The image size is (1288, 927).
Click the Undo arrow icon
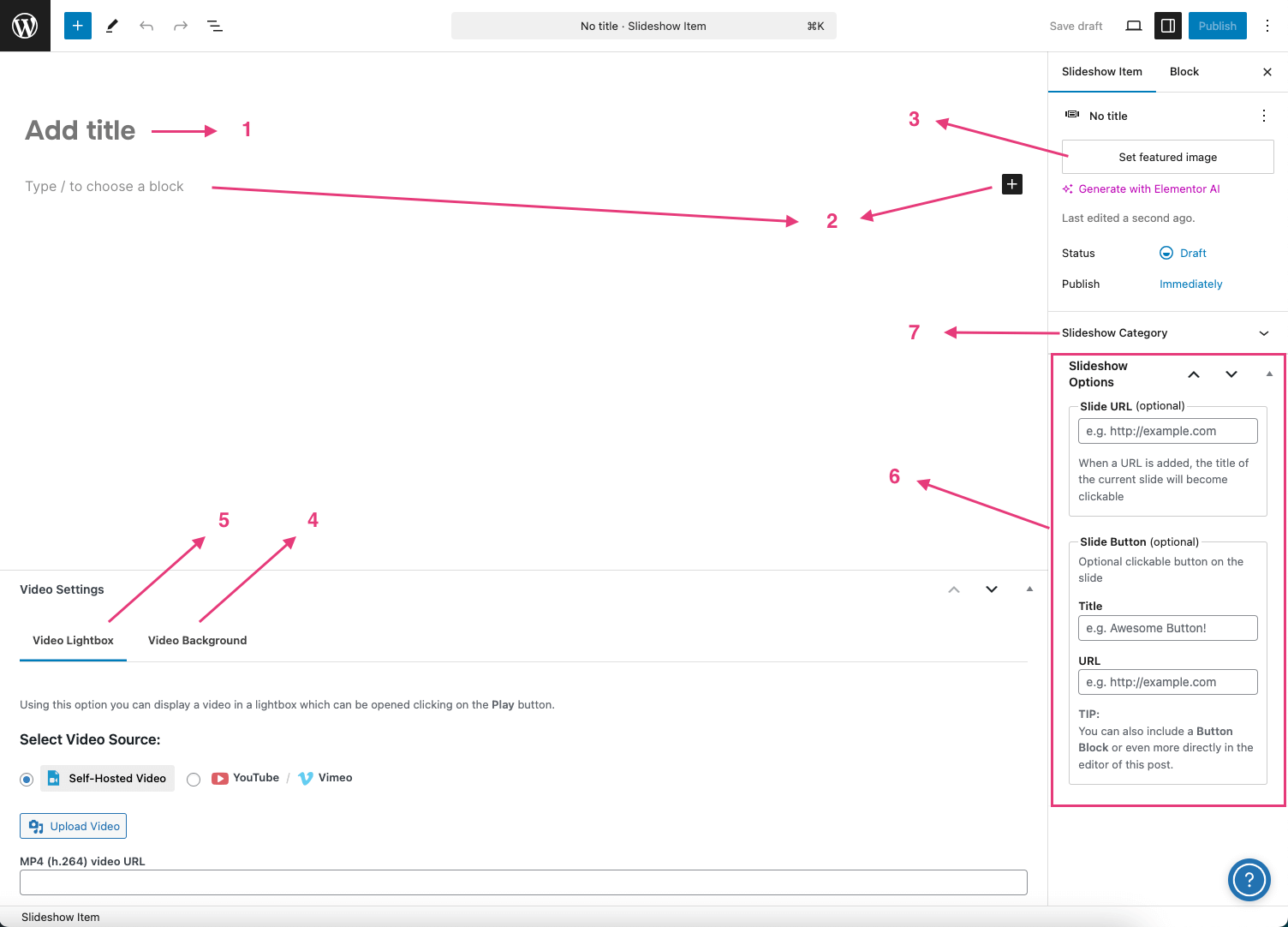[146, 26]
